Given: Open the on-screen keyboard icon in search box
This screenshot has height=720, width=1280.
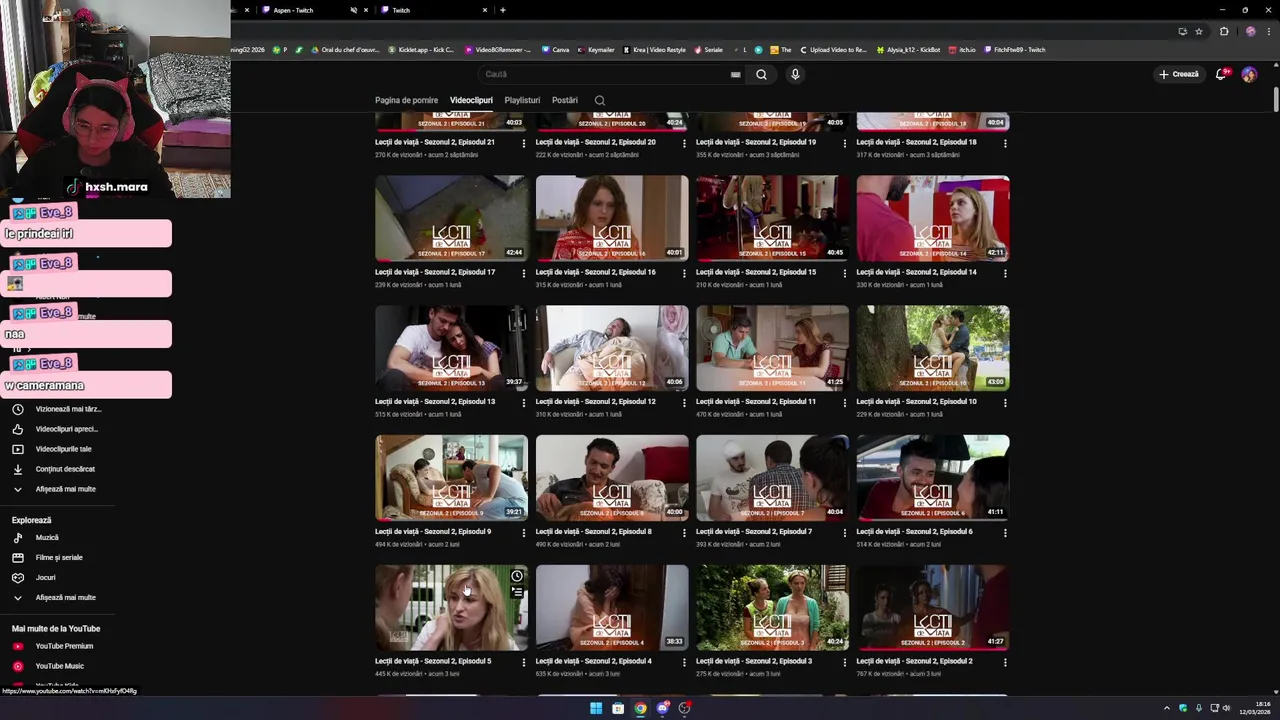Looking at the screenshot, I should pyautogui.click(x=735, y=74).
